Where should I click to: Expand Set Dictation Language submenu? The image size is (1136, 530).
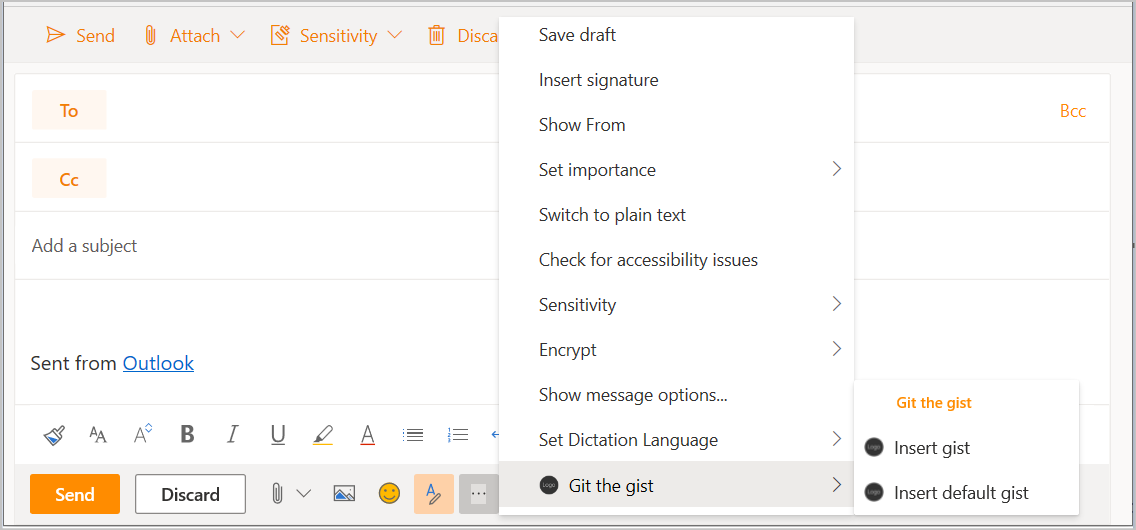[x=676, y=439]
